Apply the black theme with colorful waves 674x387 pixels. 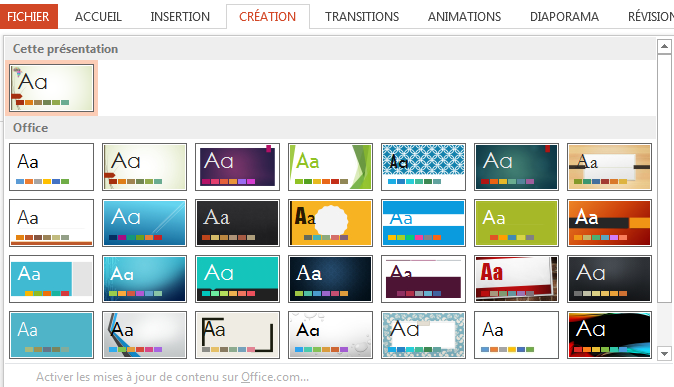610,335
